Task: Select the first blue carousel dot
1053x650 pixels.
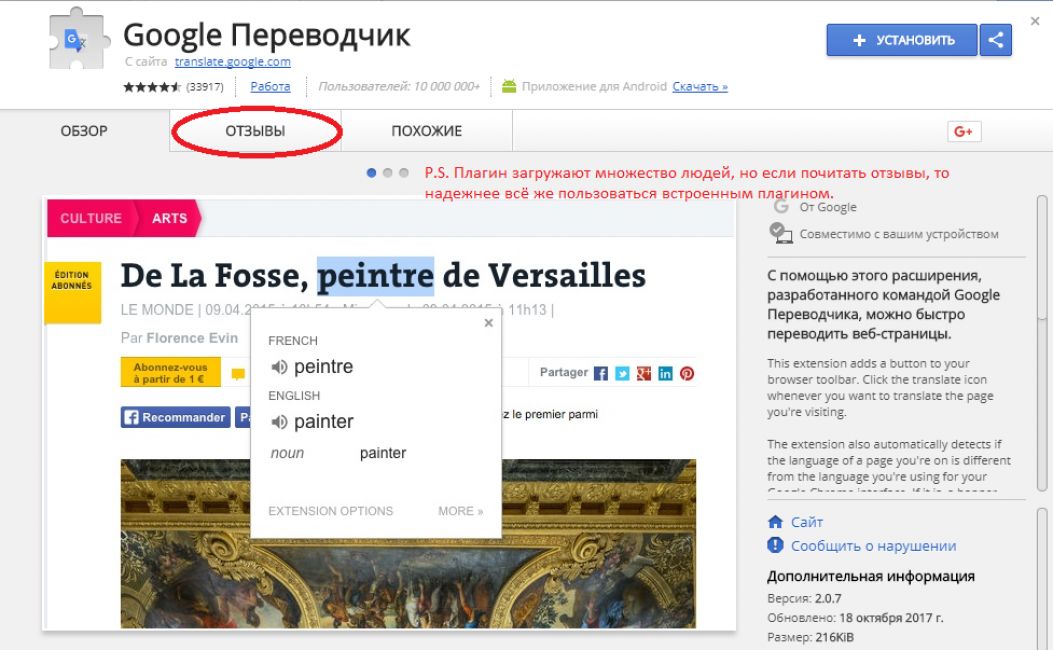Action: (x=371, y=173)
